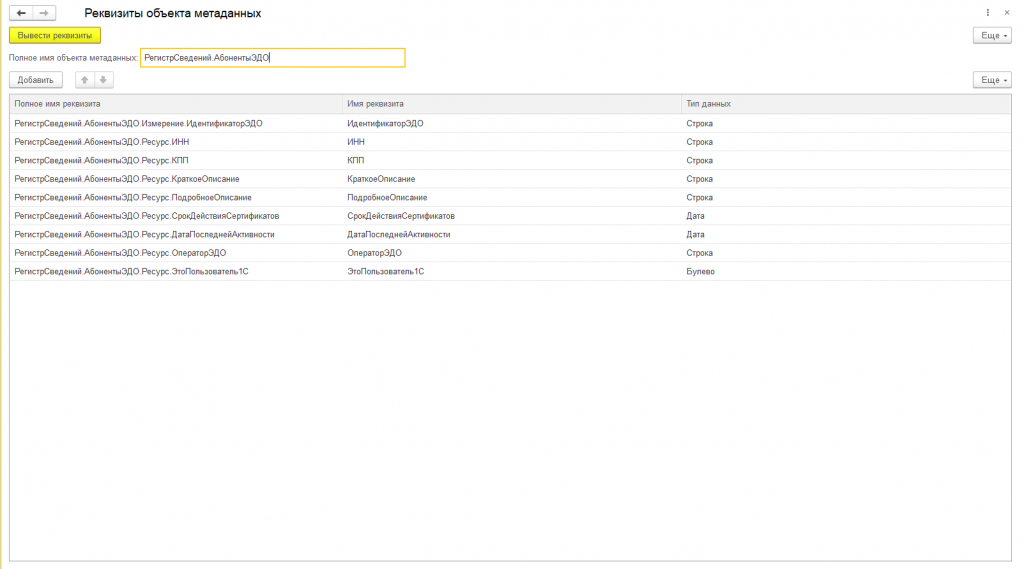This screenshot has height=569, width=1024.
Task: Go forward with the right arrow button
Action: point(44,13)
